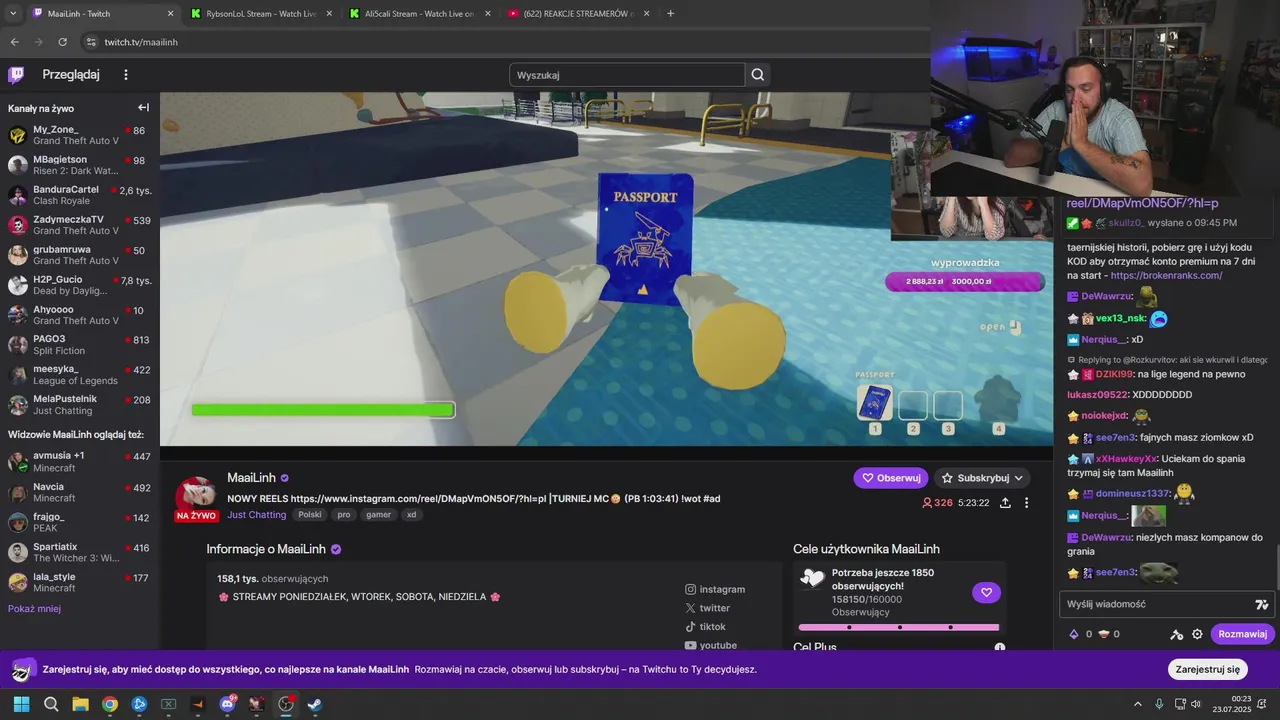The width and height of the screenshot is (1280, 720).
Task: Go to the Twitch home logo
Action: point(16,75)
